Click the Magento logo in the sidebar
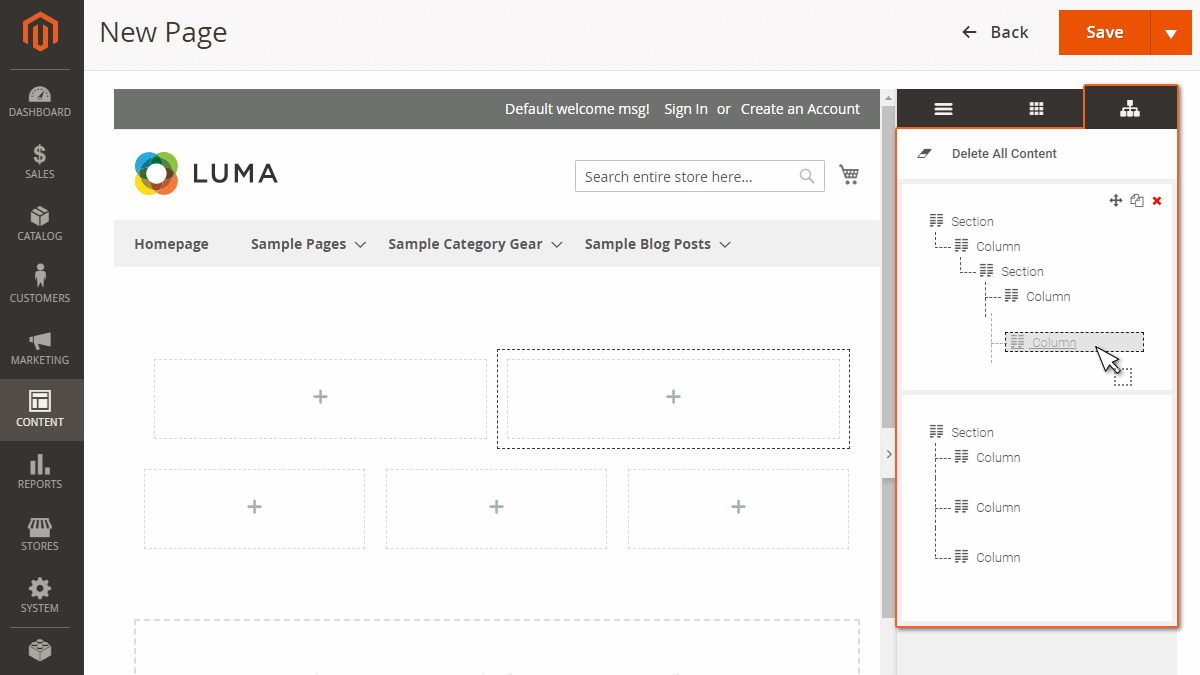The image size is (1200, 675). (x=41, y=33)
